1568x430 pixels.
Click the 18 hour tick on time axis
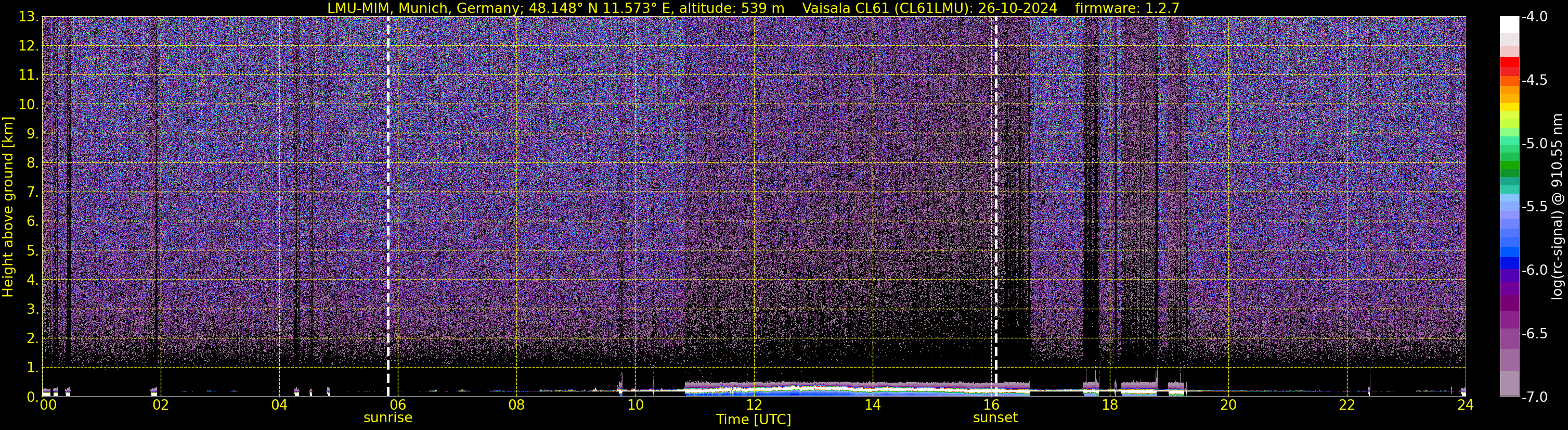tap(1110, 406)
